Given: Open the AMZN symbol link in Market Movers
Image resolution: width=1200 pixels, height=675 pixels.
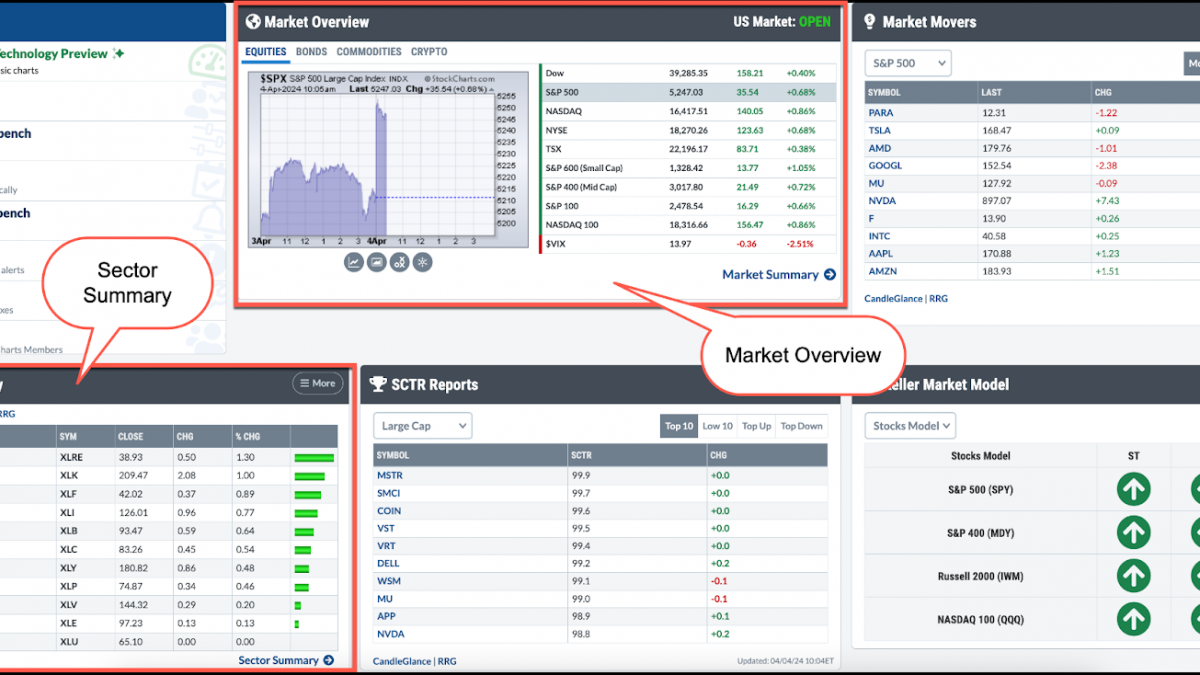Looking at the screenshot, I should coord(881,271).
